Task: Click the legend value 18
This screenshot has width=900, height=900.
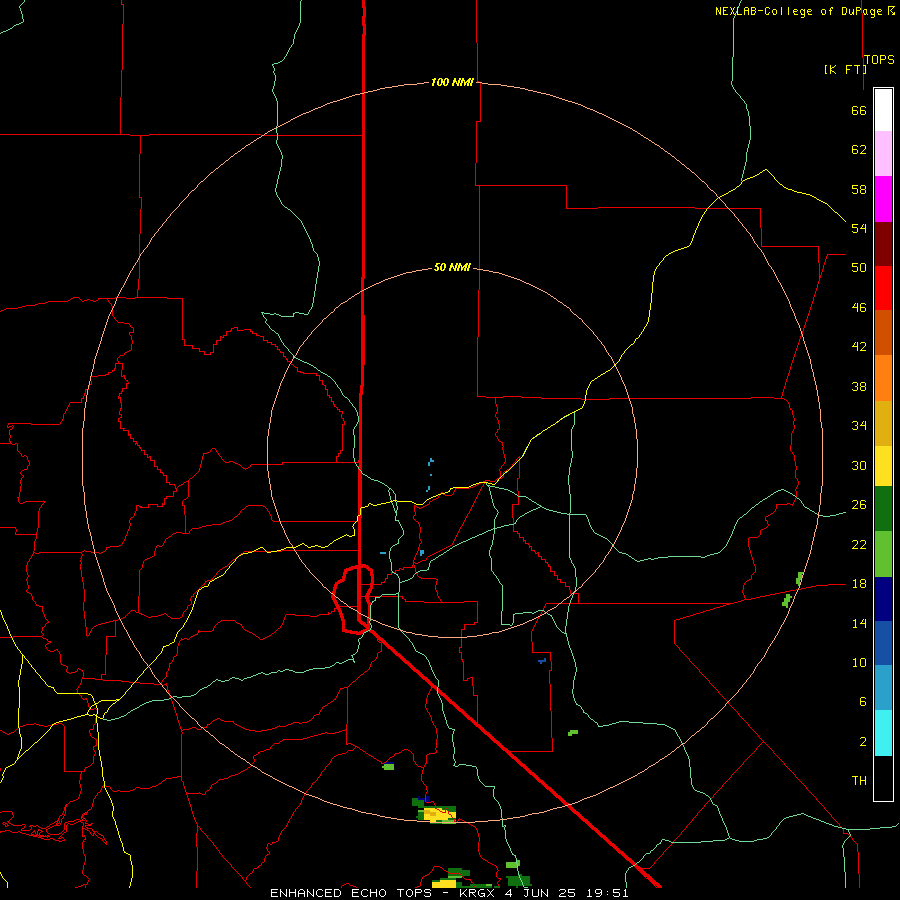Action: [x=859, y=583]
